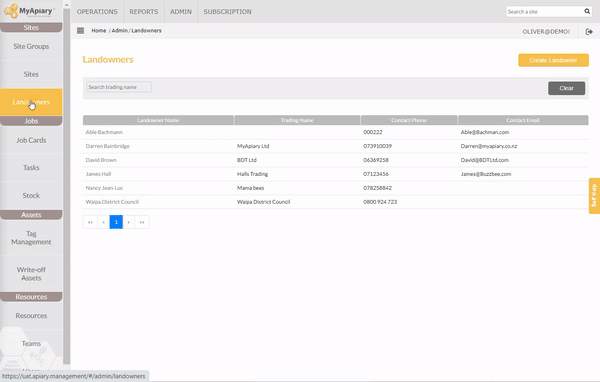Open the ADMIN menu

pos(181,12)
